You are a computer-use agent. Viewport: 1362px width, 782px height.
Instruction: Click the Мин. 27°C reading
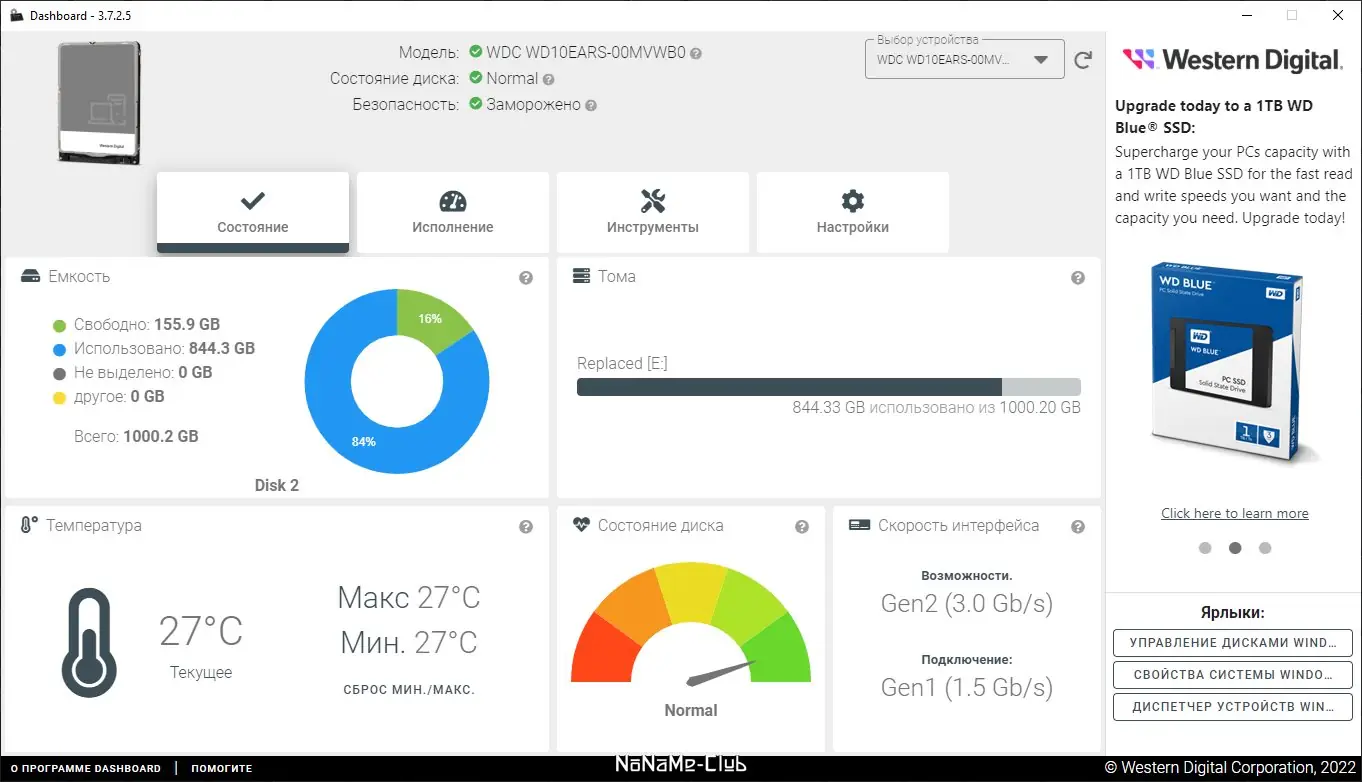[409, 642]
